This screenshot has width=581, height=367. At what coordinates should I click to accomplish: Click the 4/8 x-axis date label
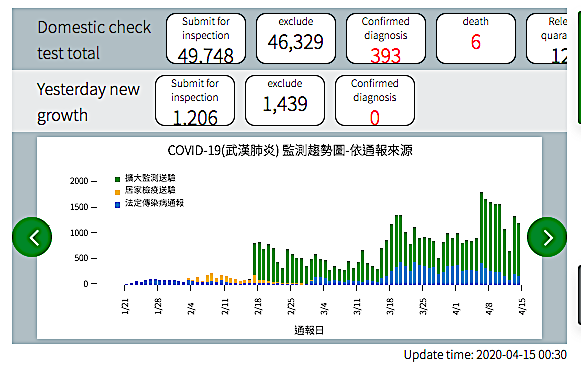click(489, 308)
